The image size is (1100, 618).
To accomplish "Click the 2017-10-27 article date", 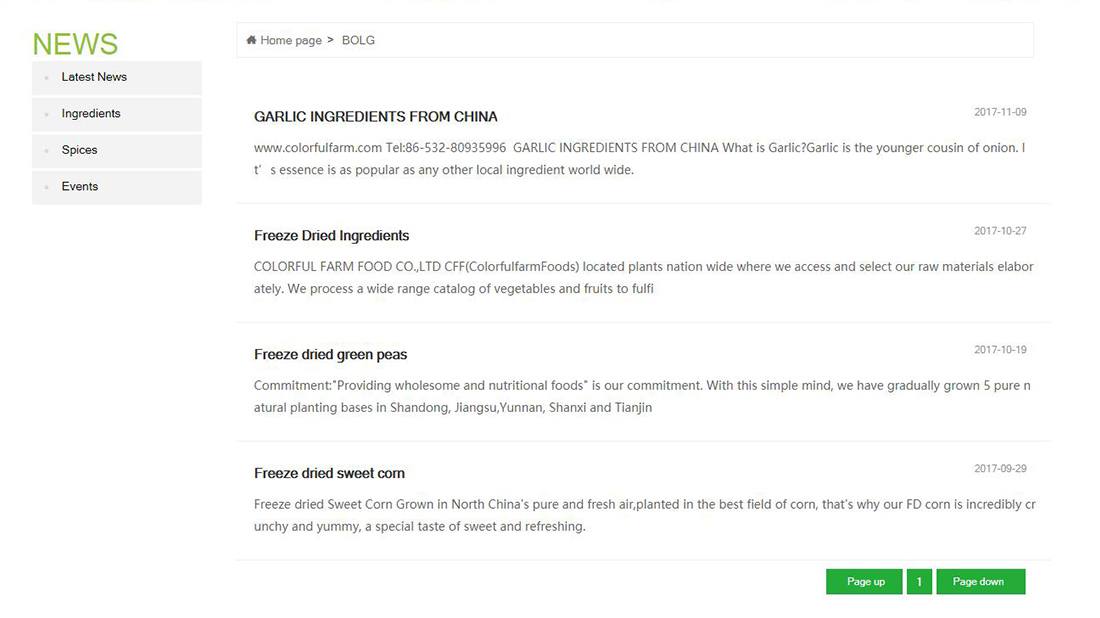I will pyautogui.click(x=1000, y=231).
